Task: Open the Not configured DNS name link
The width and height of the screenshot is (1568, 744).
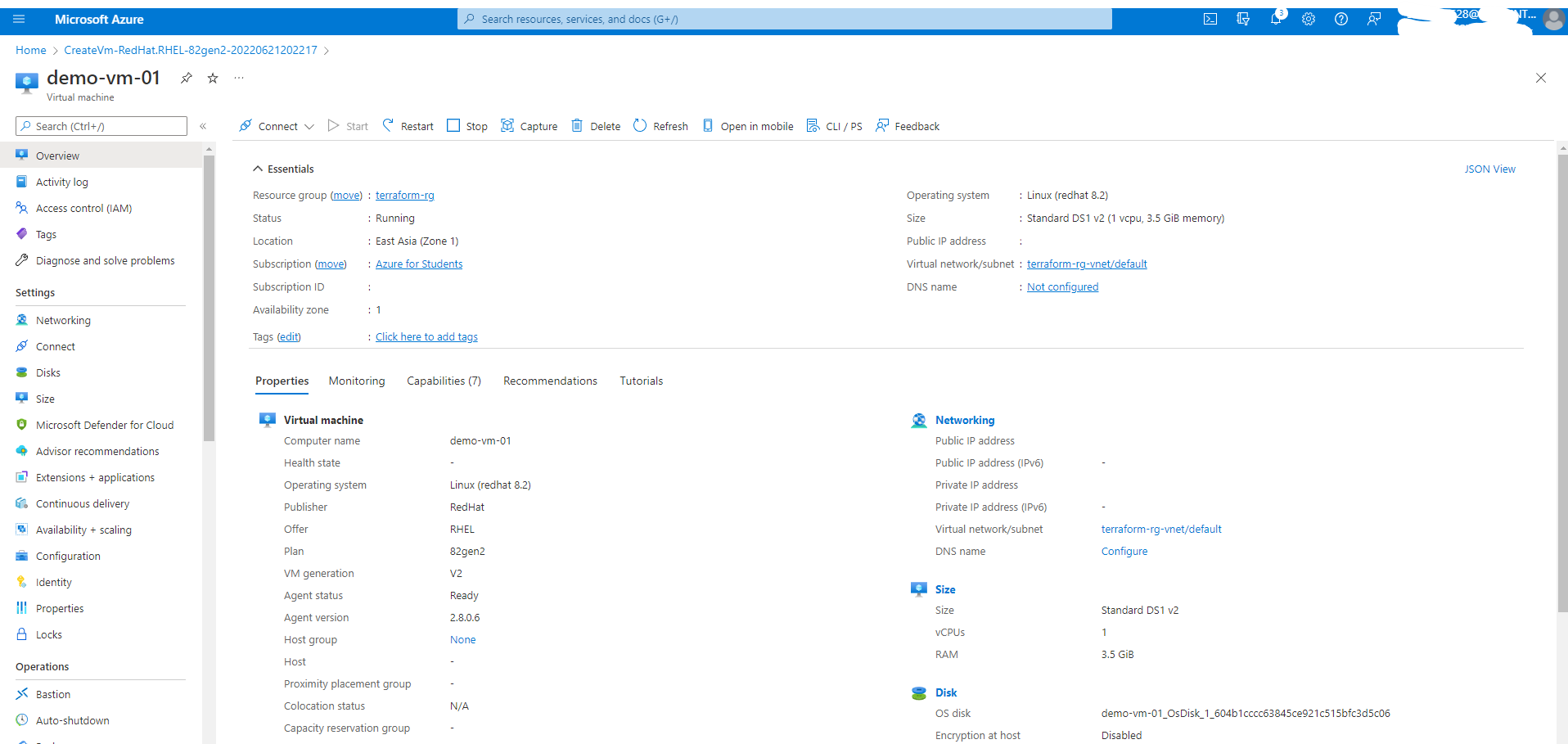Action: (1062, 287)
